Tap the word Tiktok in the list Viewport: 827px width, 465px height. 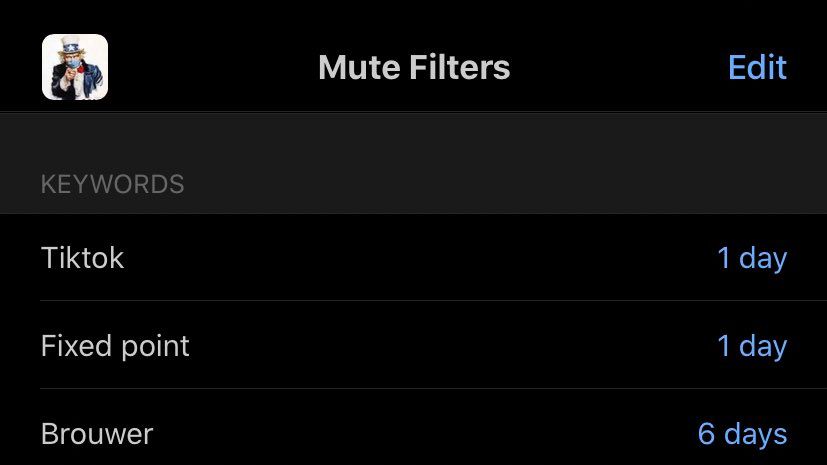(83, 258)
